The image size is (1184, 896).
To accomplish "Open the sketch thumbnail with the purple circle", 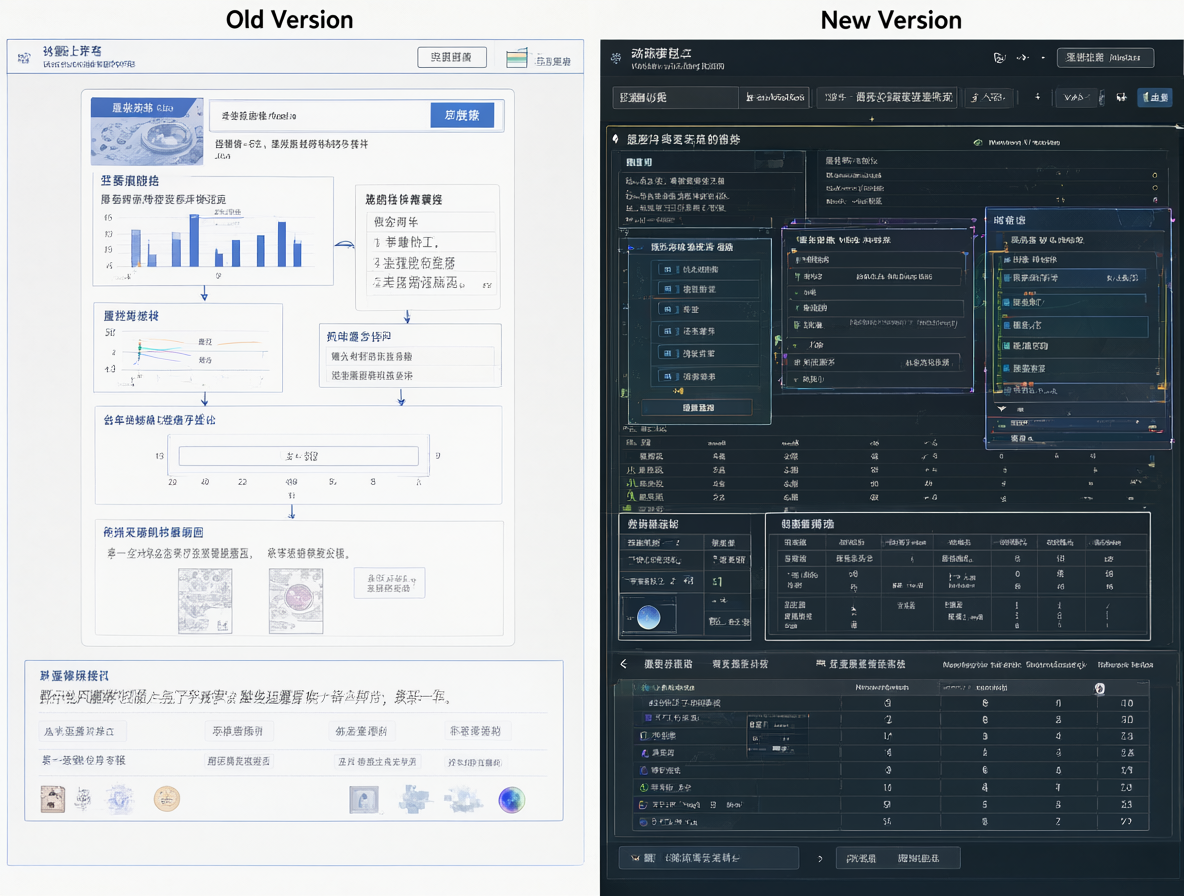I will tap(296, 600).
